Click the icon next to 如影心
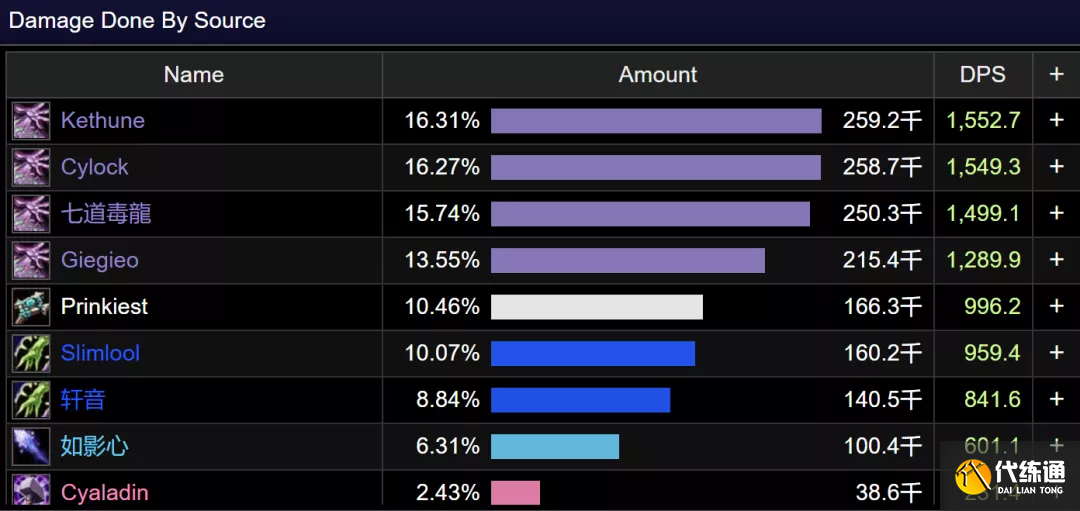 pos(31,446)
